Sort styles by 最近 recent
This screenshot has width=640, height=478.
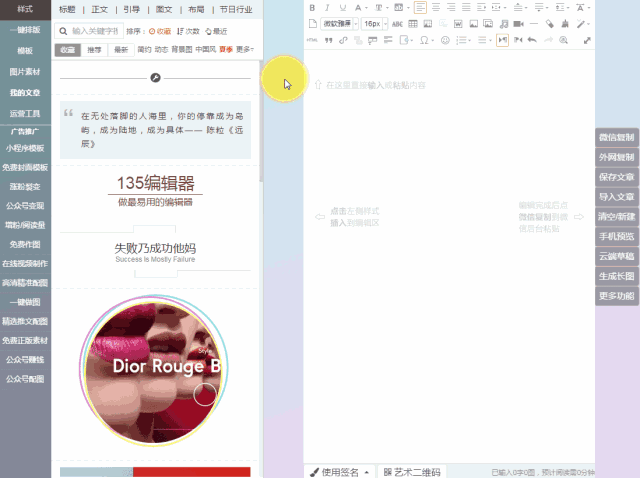tap(216, 31)
